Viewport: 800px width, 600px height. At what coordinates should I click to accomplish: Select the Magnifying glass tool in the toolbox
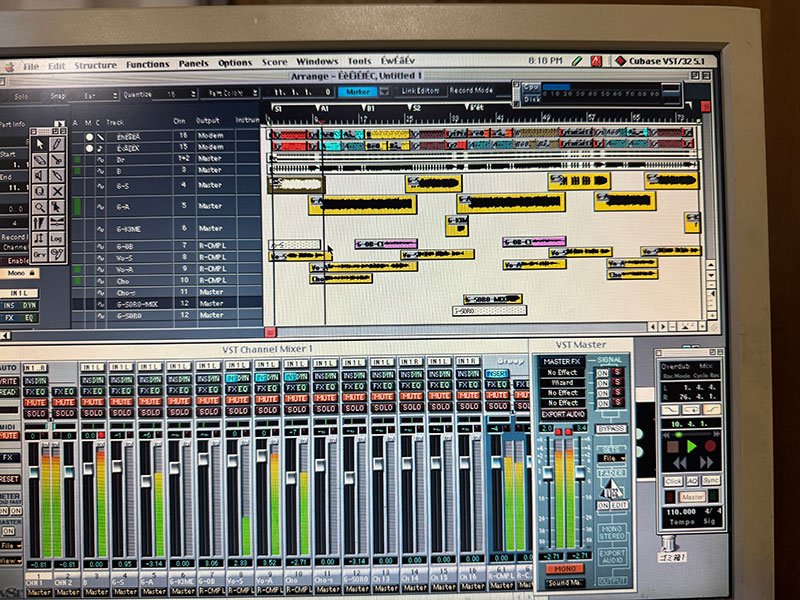40,208
